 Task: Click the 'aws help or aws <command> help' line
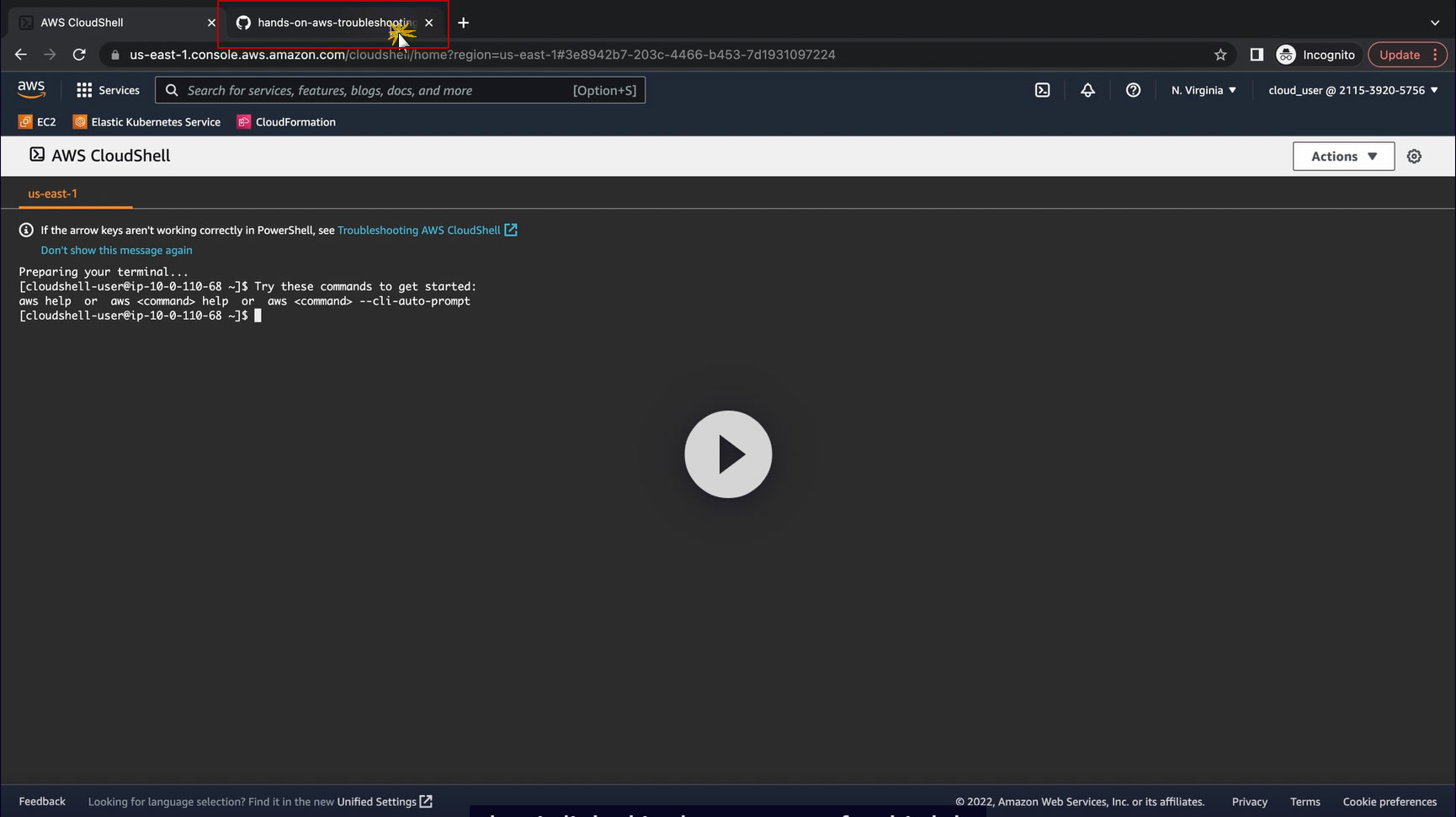pyautogui.click(x=244, y=301)
